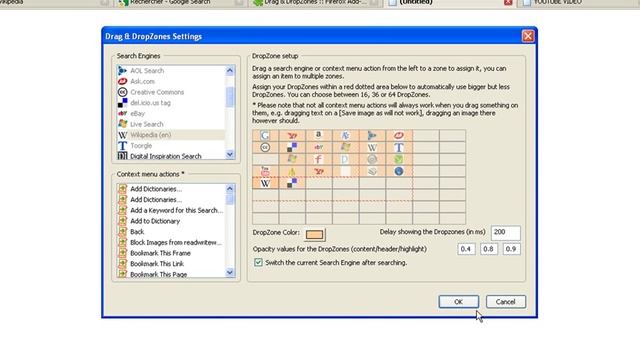The width and height of the screenshot is (640, 360).
Task: Select 'Bookmark This Page' action
Action: click(x=170, y=274)
